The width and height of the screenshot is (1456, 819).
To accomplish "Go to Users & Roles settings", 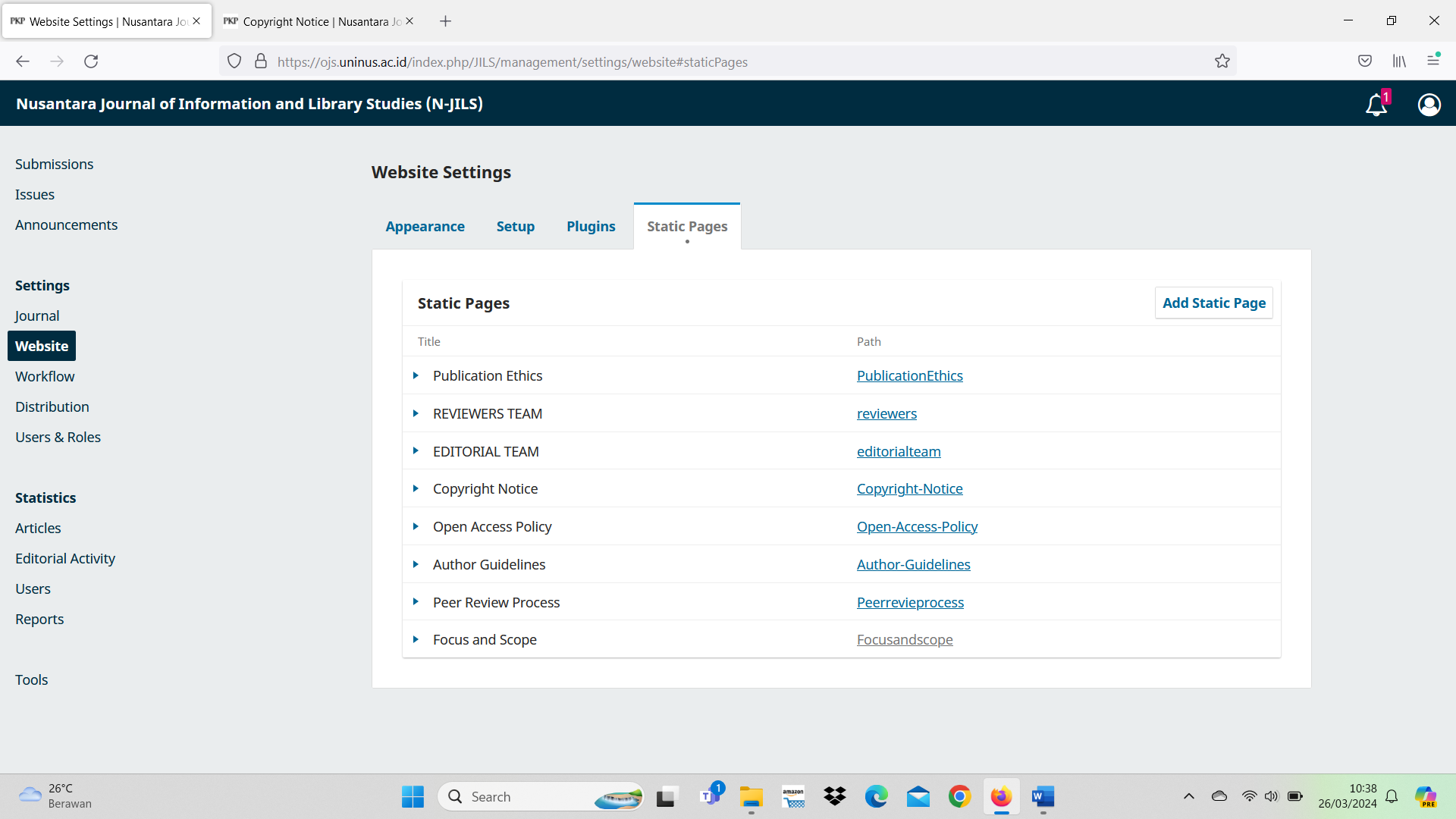I will point(58,437).
